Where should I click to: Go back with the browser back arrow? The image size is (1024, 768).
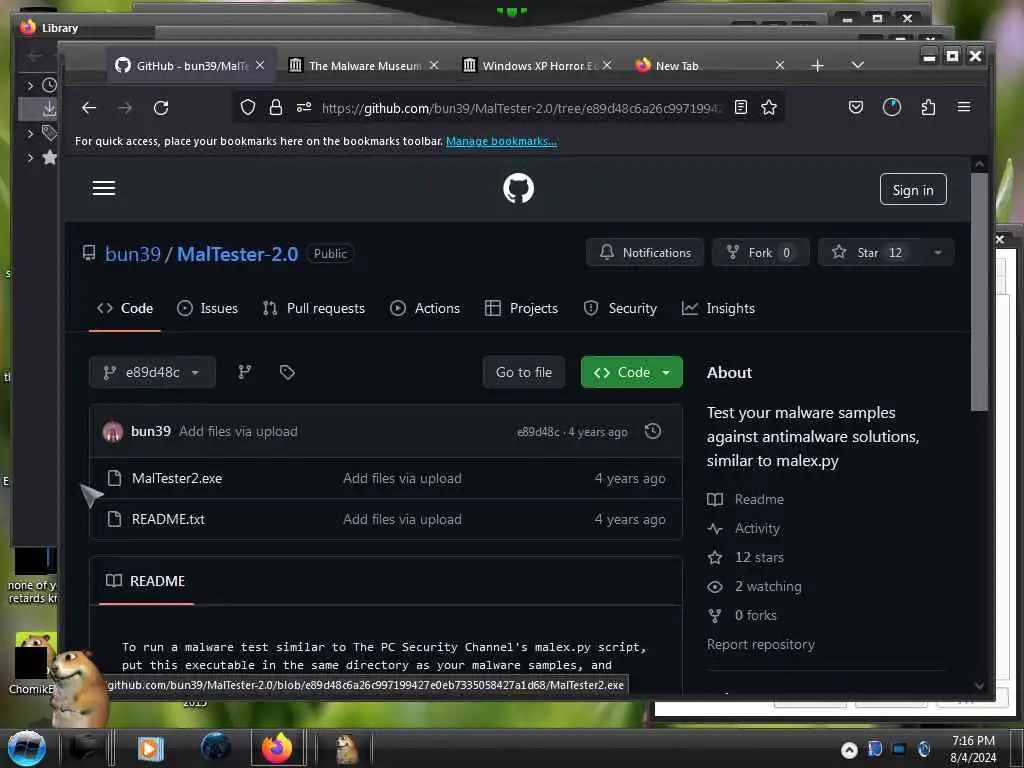89,108
